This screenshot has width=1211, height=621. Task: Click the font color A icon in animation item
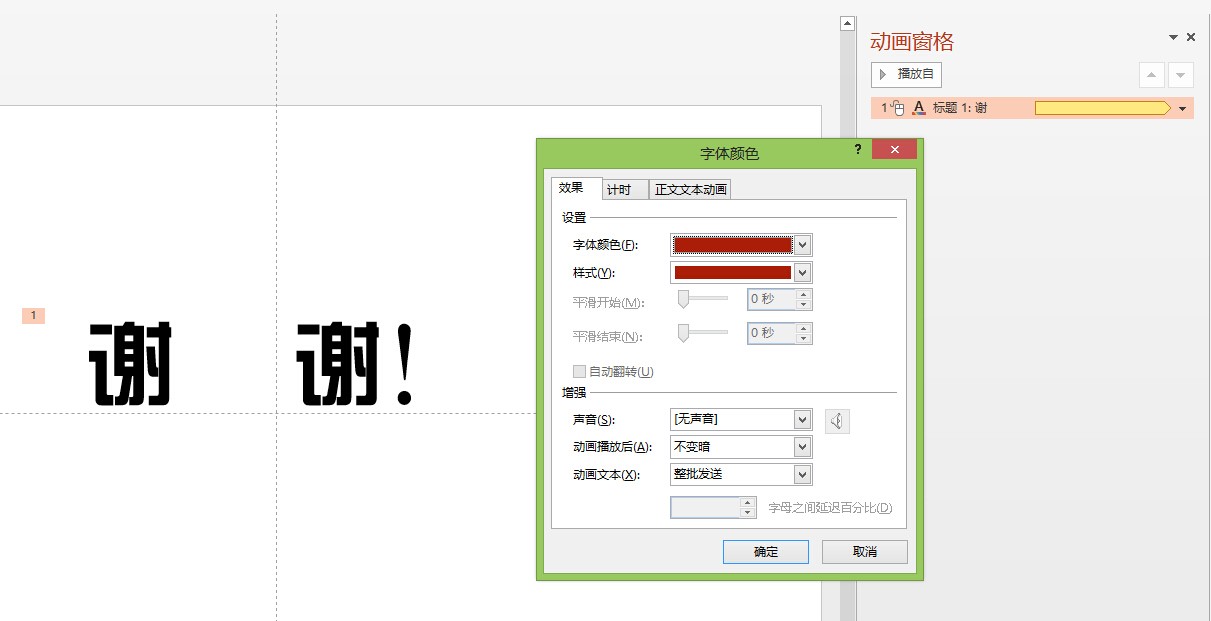click(x=919, y=108)
